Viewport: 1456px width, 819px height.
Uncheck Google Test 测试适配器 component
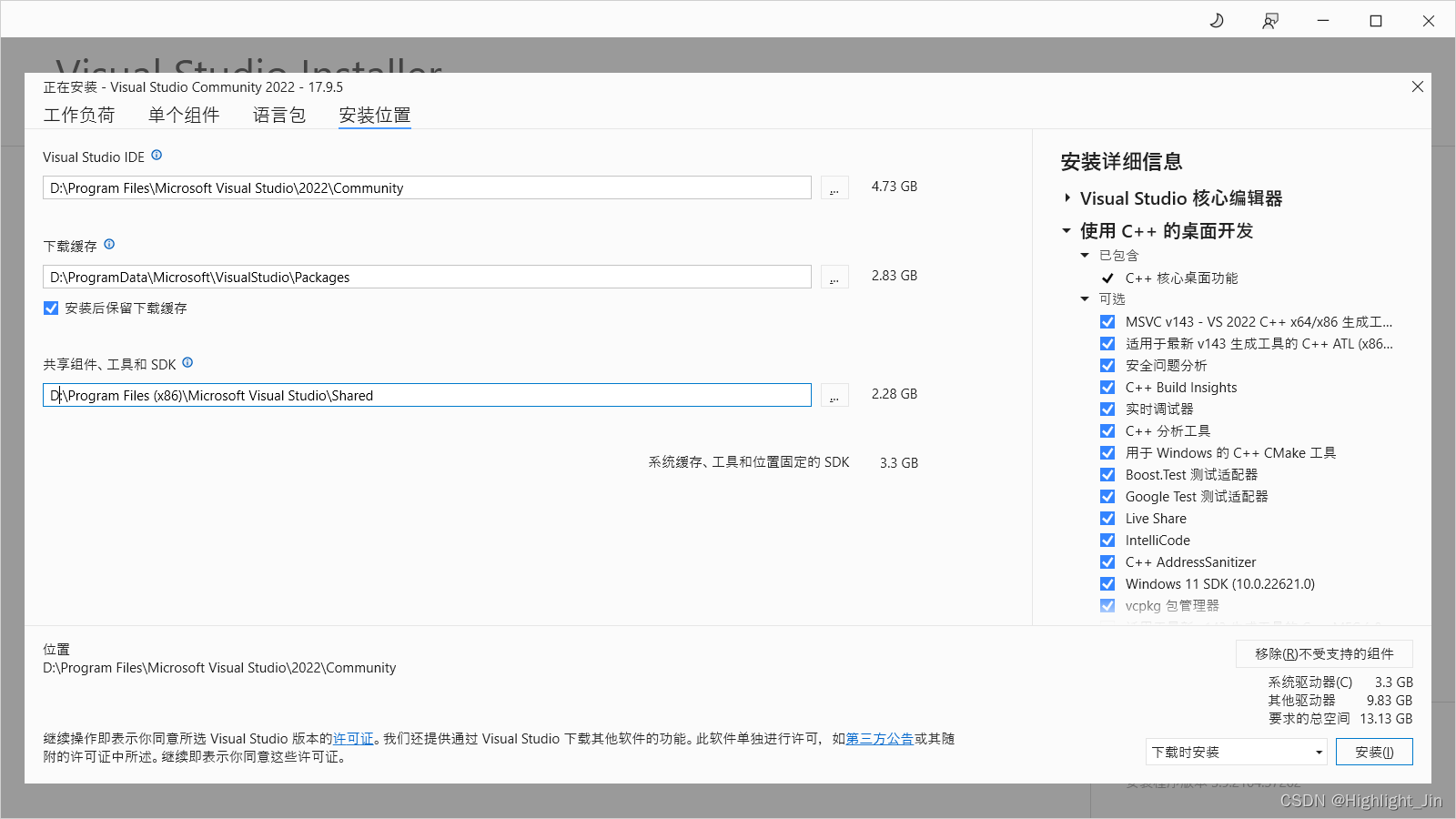(1107, 497)
